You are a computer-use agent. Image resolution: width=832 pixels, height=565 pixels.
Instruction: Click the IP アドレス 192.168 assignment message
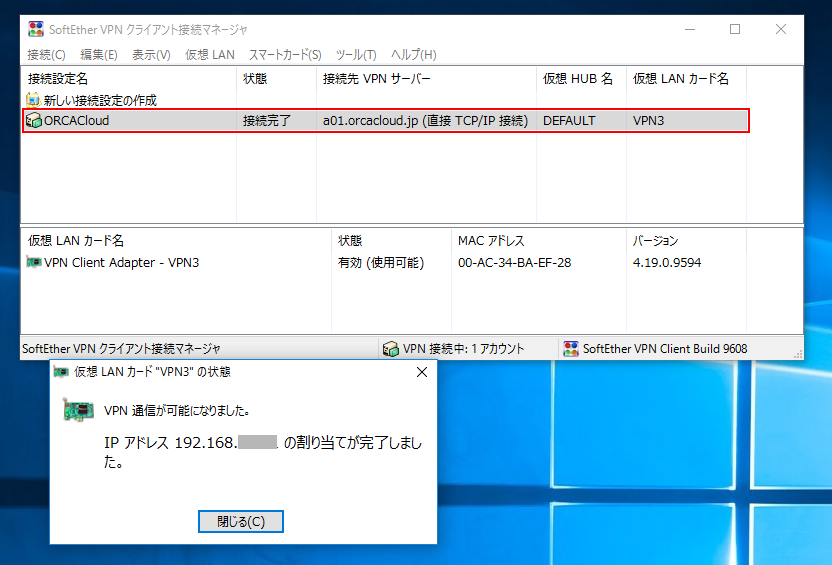click(263, 451)
